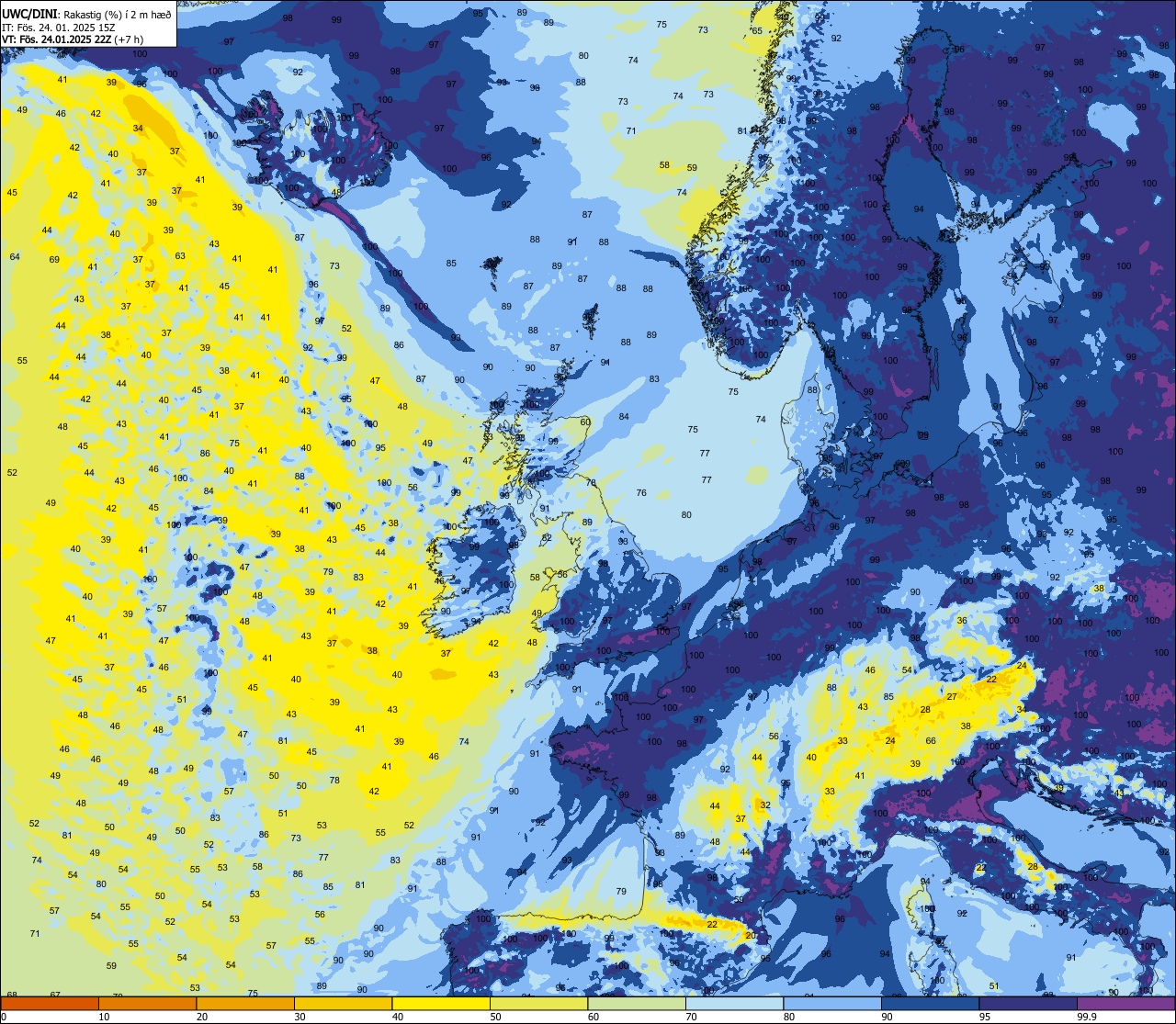Click the "30" legend scale label

(300, 1017)
